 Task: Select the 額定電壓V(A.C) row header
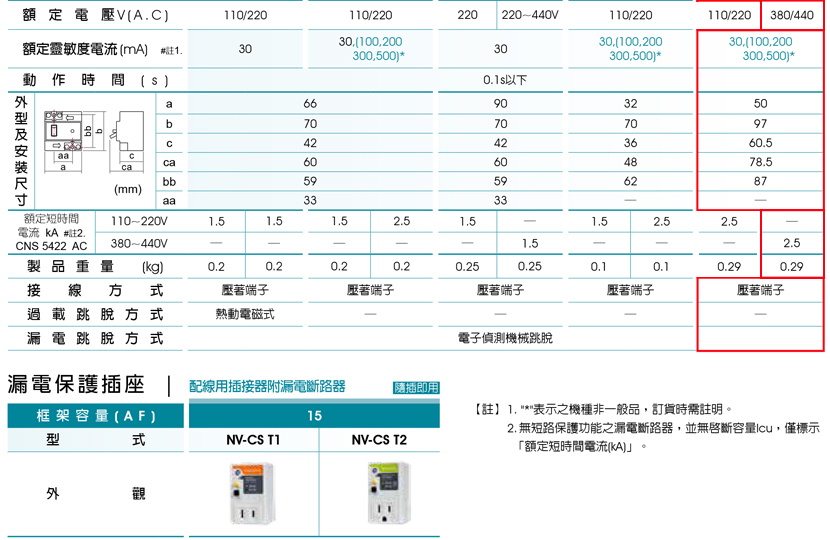coord(95,15)
